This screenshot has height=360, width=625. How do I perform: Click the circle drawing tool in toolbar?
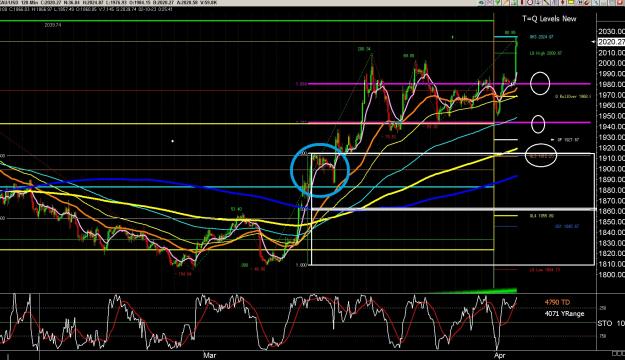coord(530,2)
